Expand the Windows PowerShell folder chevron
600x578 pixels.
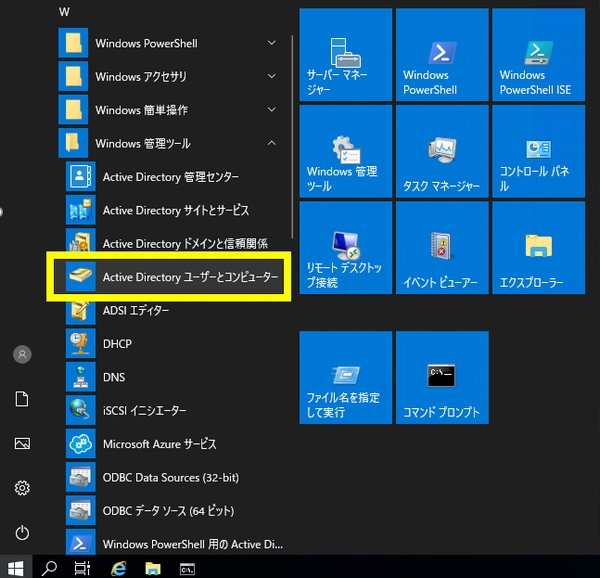[x=272, y=43]
